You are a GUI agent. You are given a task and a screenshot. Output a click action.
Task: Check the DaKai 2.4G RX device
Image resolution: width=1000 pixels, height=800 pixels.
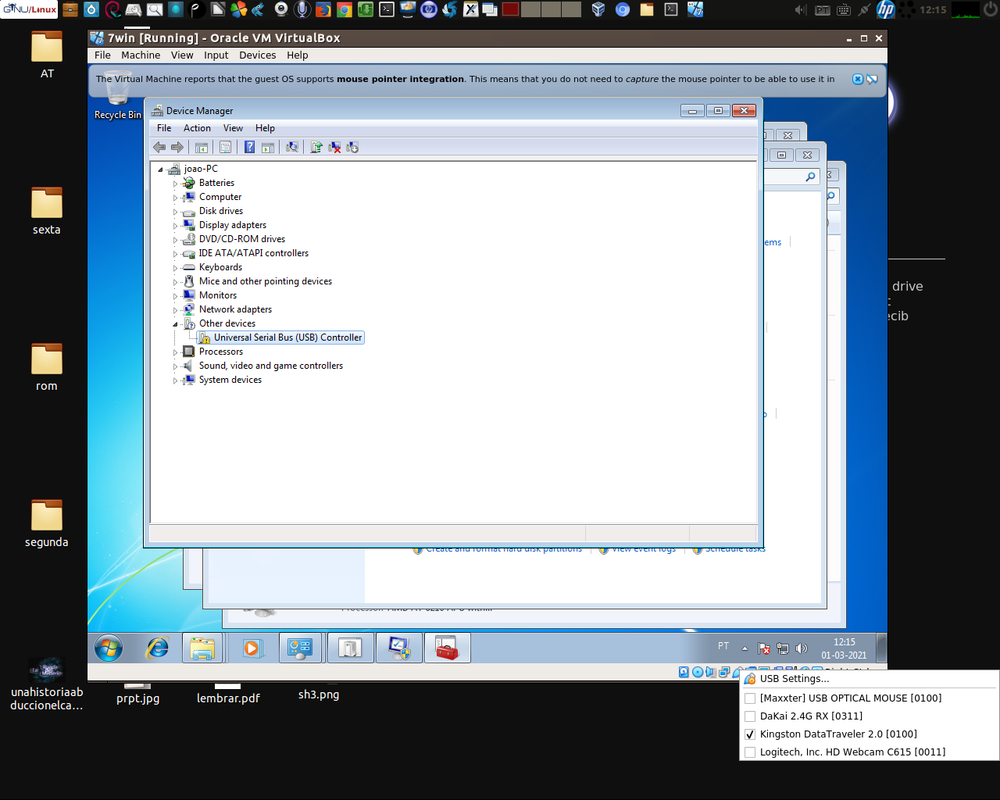751,716
